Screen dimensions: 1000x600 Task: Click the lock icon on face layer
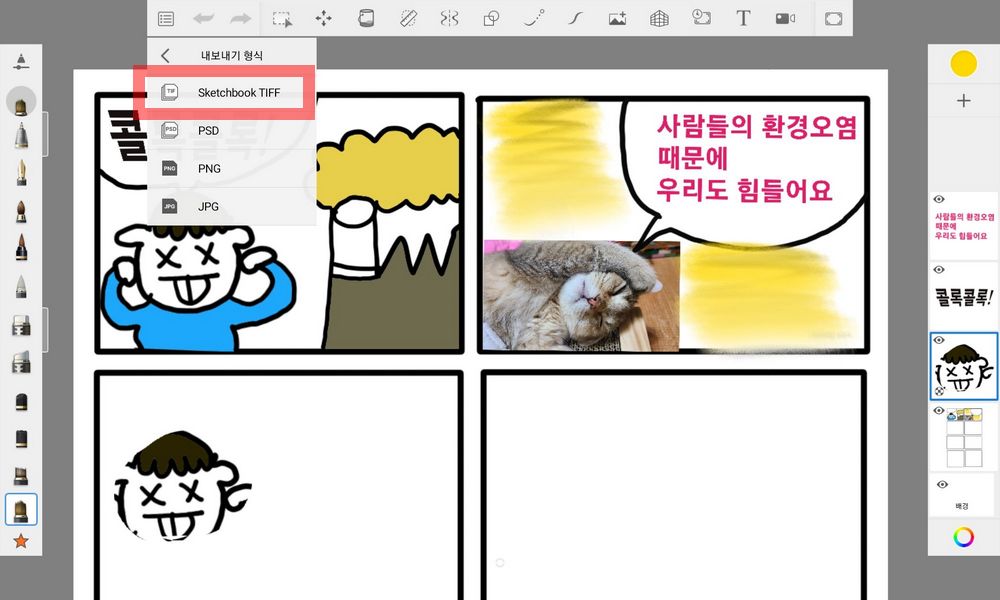point(939,391)
